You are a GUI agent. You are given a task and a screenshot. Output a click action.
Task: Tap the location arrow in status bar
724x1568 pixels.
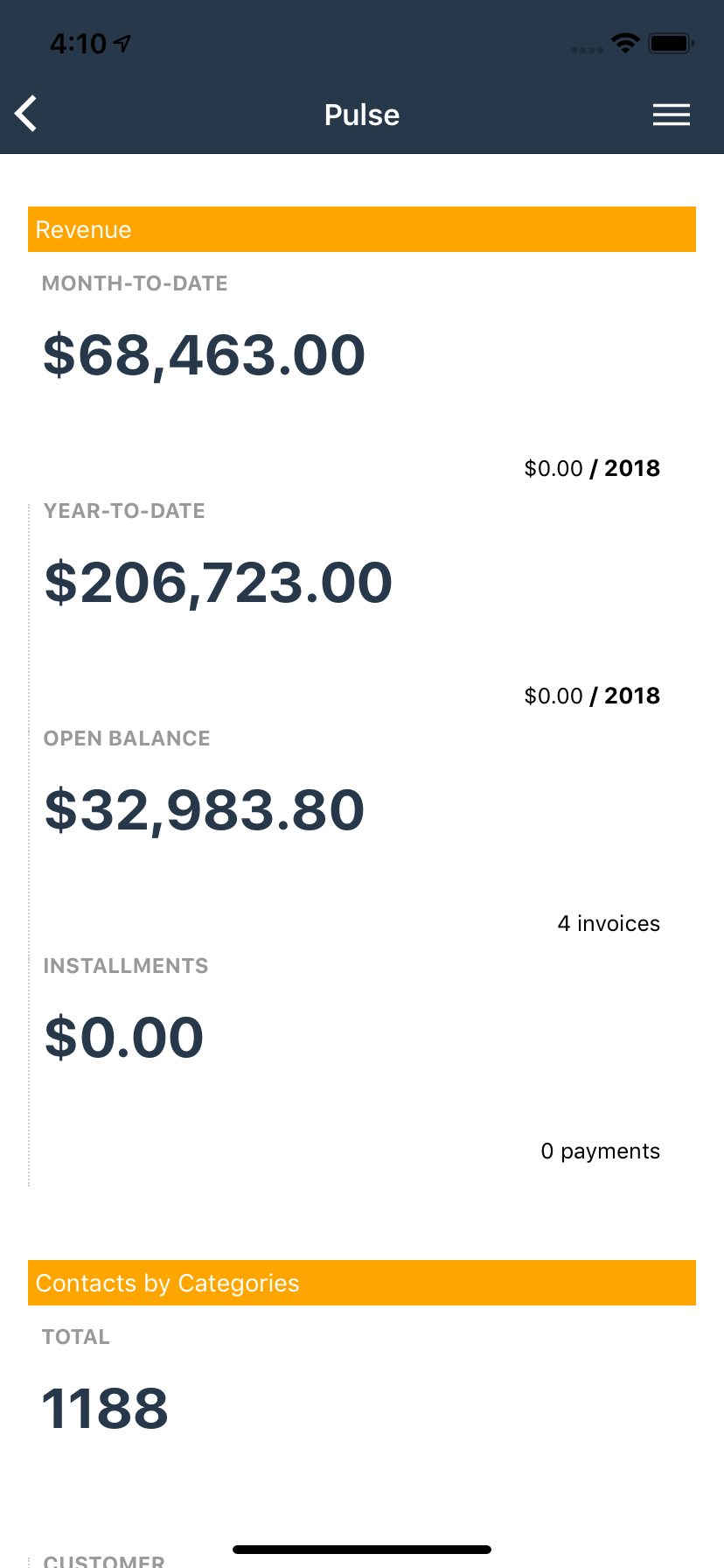coord(122,43)
